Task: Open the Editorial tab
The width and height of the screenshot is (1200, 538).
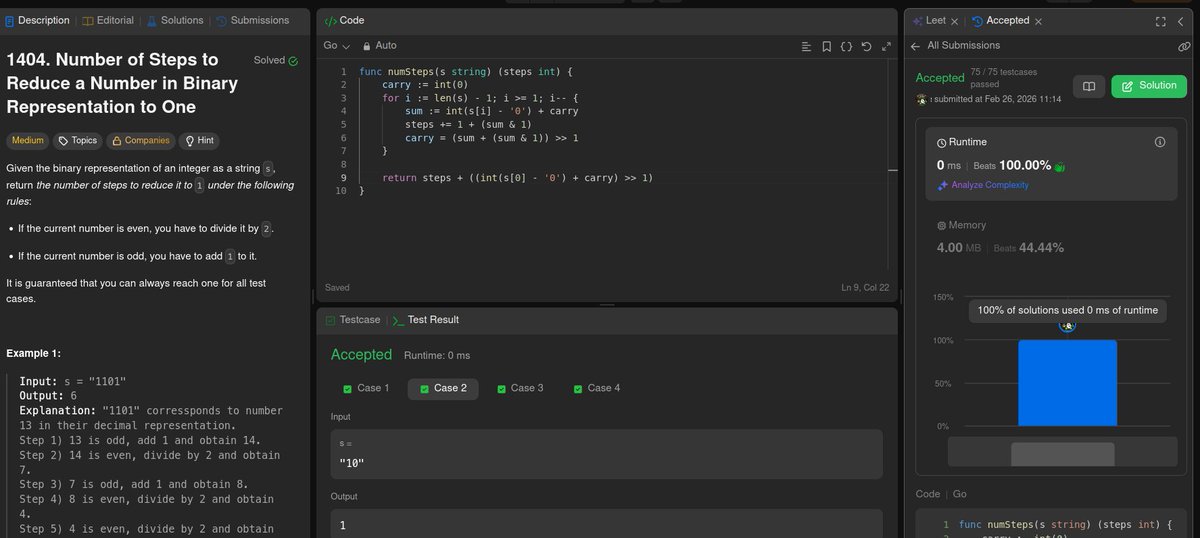Action: pos(108,20)
